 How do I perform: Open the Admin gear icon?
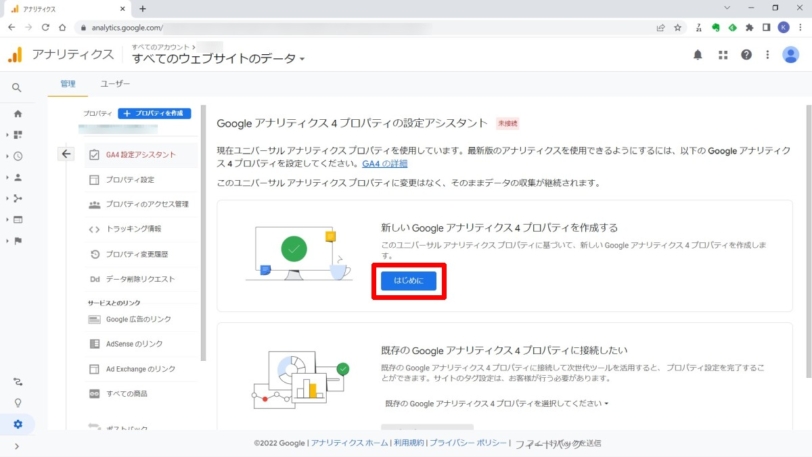click(18, 424)
